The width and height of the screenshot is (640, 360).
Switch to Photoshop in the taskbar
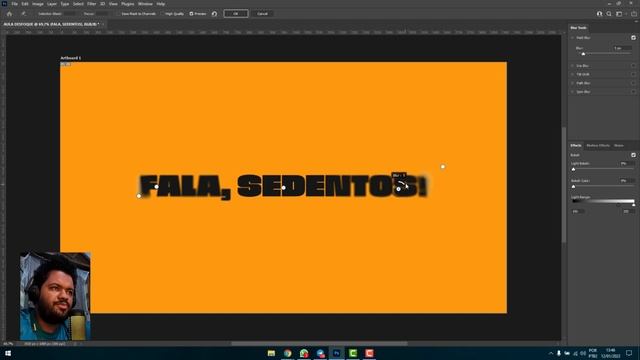336,353
